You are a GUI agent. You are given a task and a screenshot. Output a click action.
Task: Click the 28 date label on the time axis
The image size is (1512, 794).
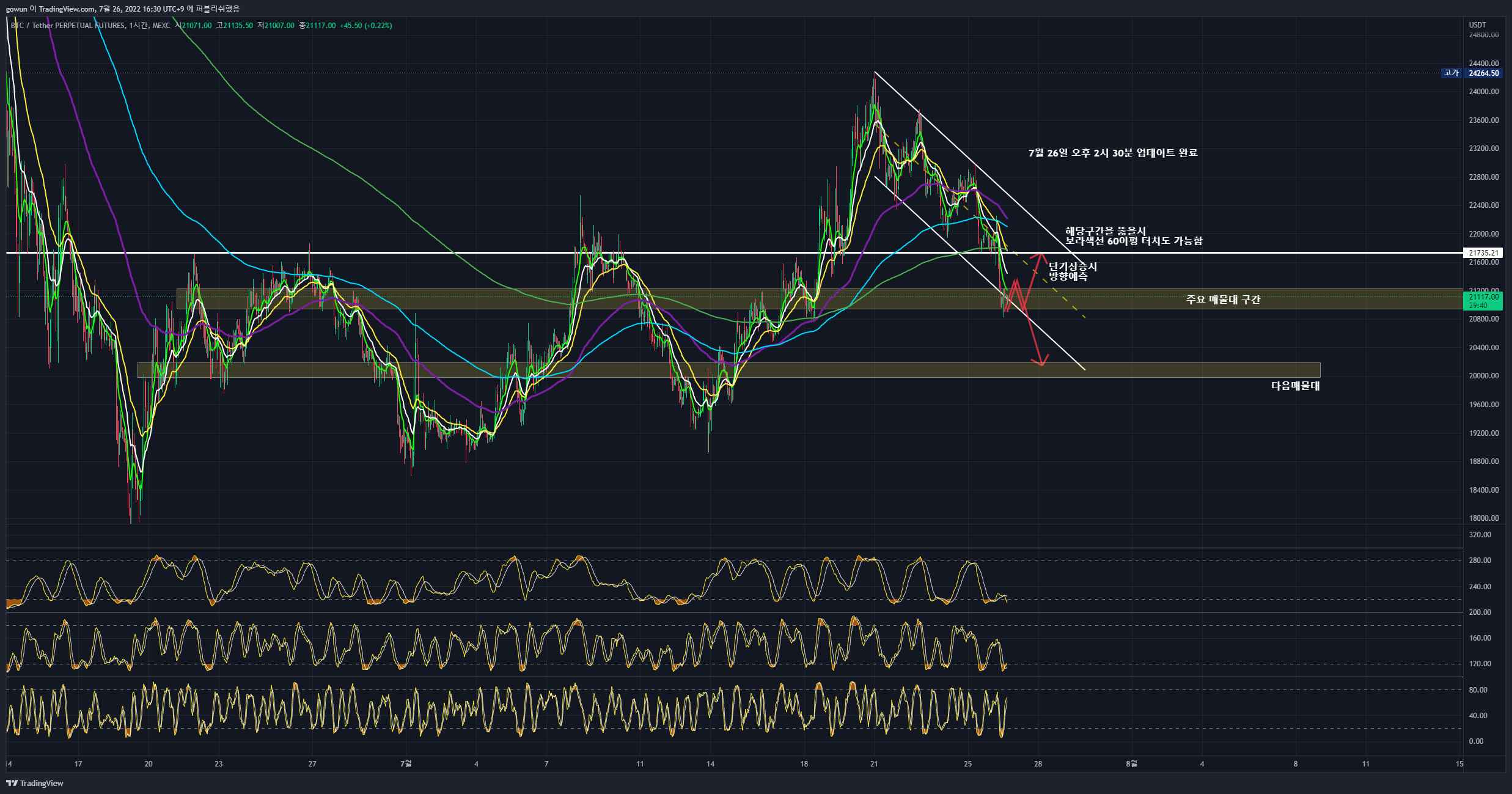[1038, 764]
